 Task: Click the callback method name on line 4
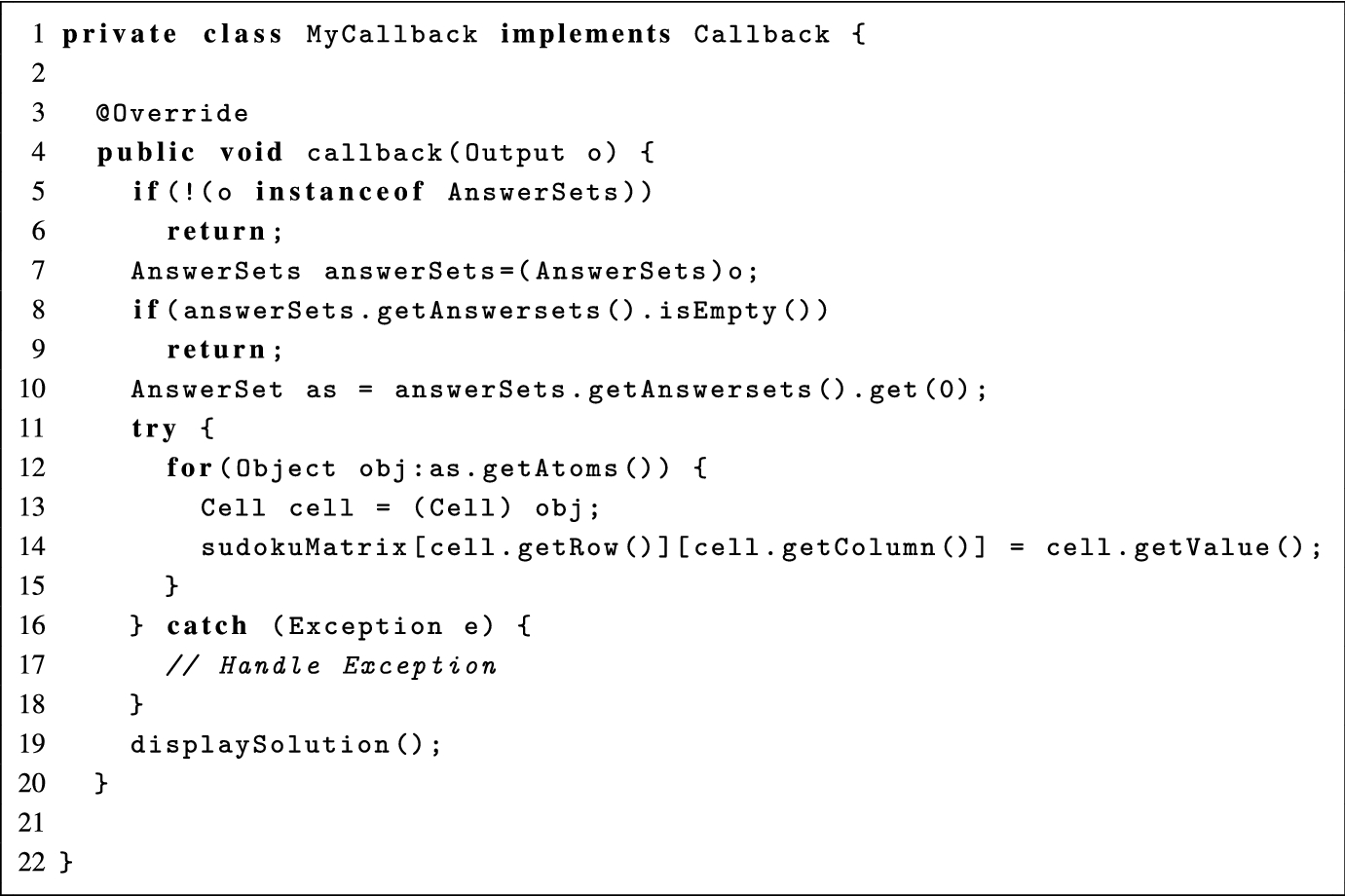coord(376,153)
